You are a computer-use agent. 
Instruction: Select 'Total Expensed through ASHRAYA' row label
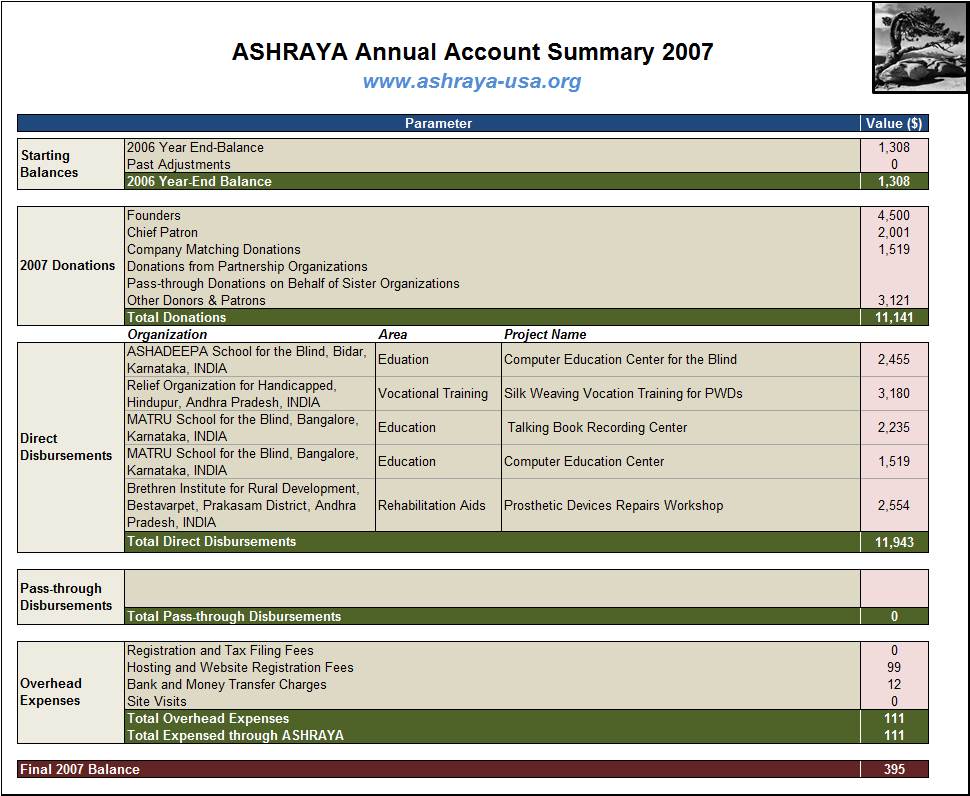(x=235, y=735)
